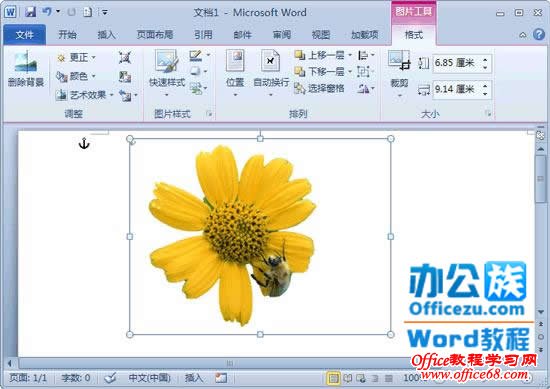Click the macro recording icon in status bar
Screen dimensions: 550x389
pyautogui.click(x=221, y=378)
